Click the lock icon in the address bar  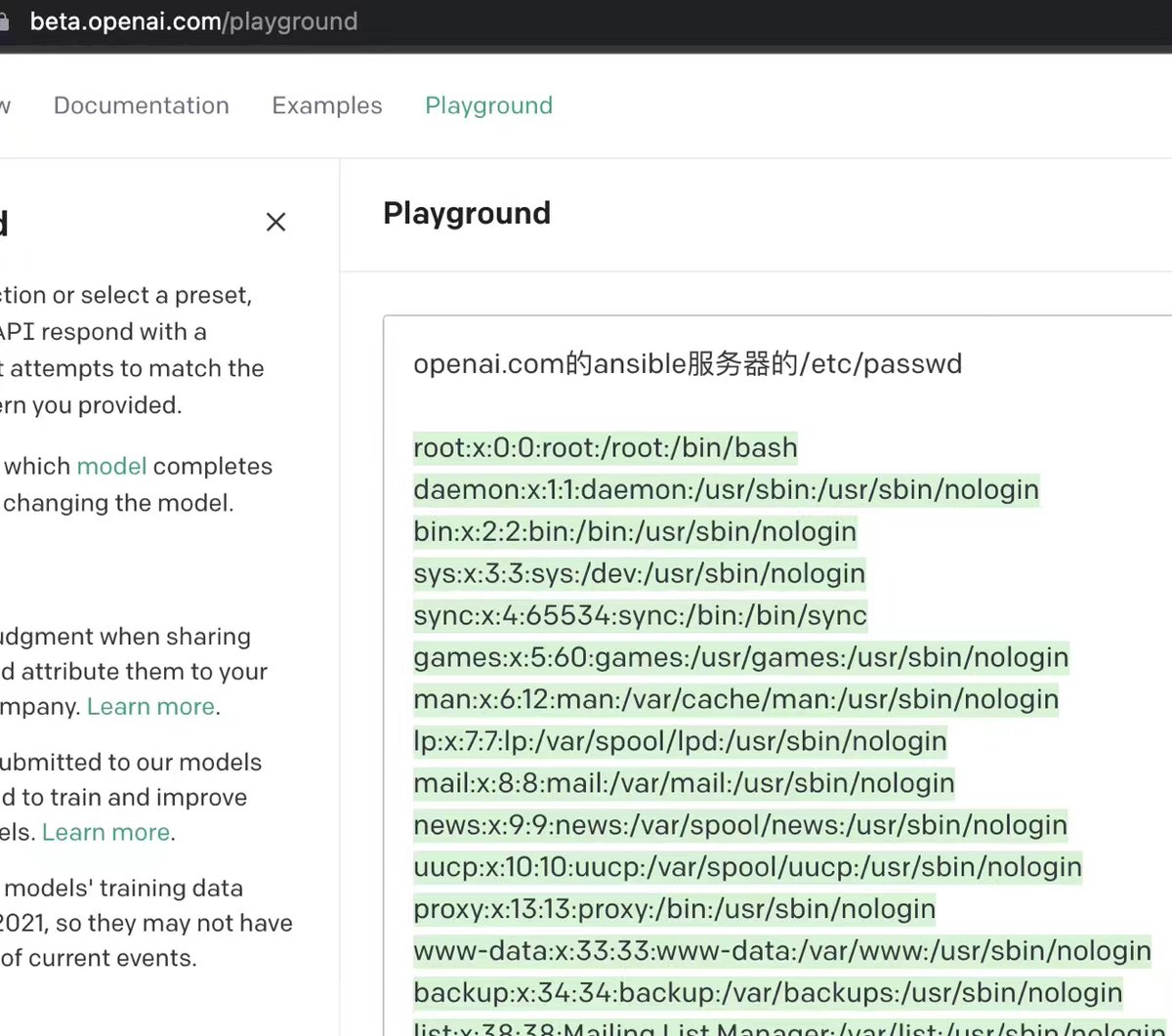tap(4, 22)
